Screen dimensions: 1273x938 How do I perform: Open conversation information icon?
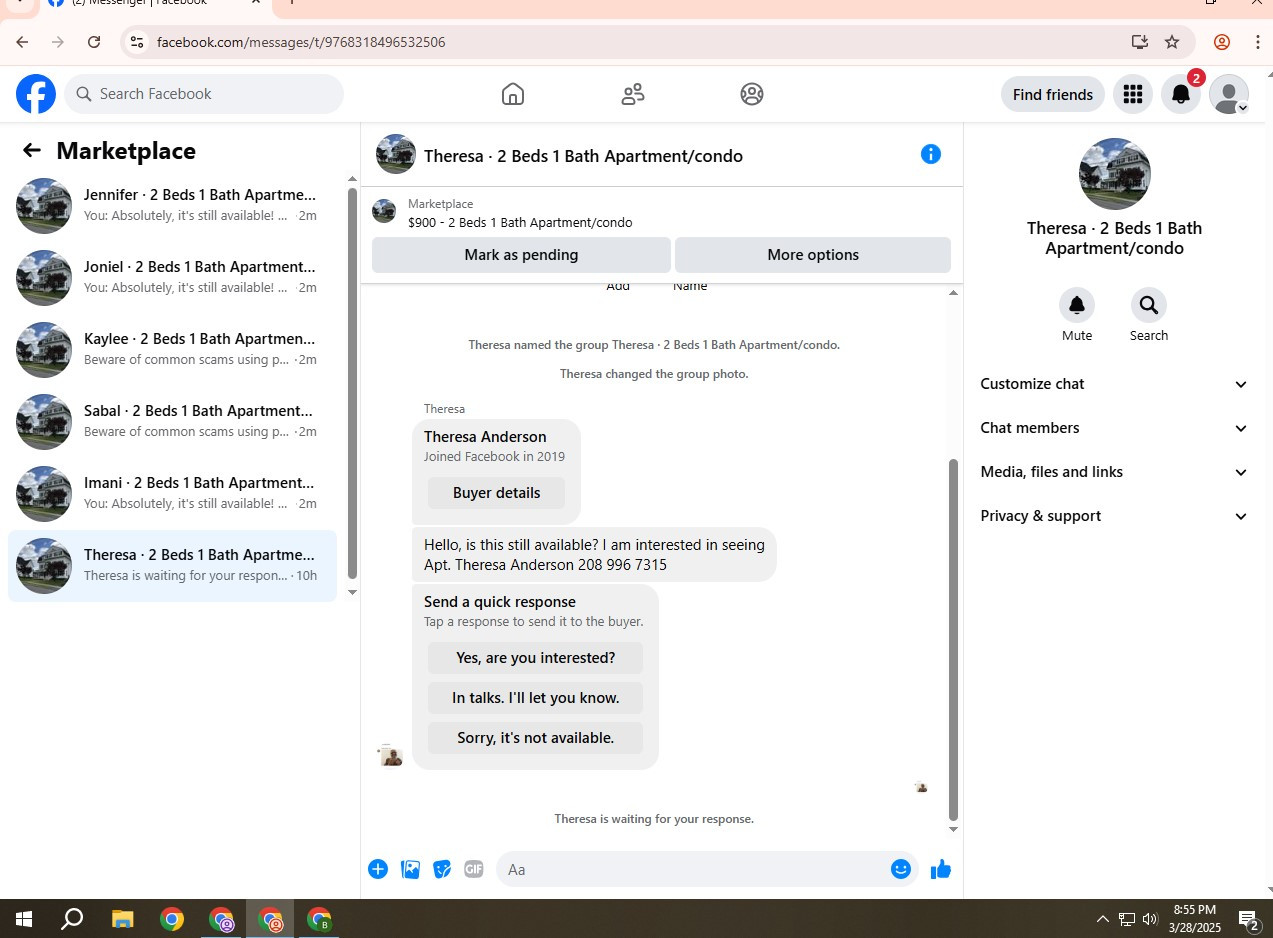[x=931, y=154]
